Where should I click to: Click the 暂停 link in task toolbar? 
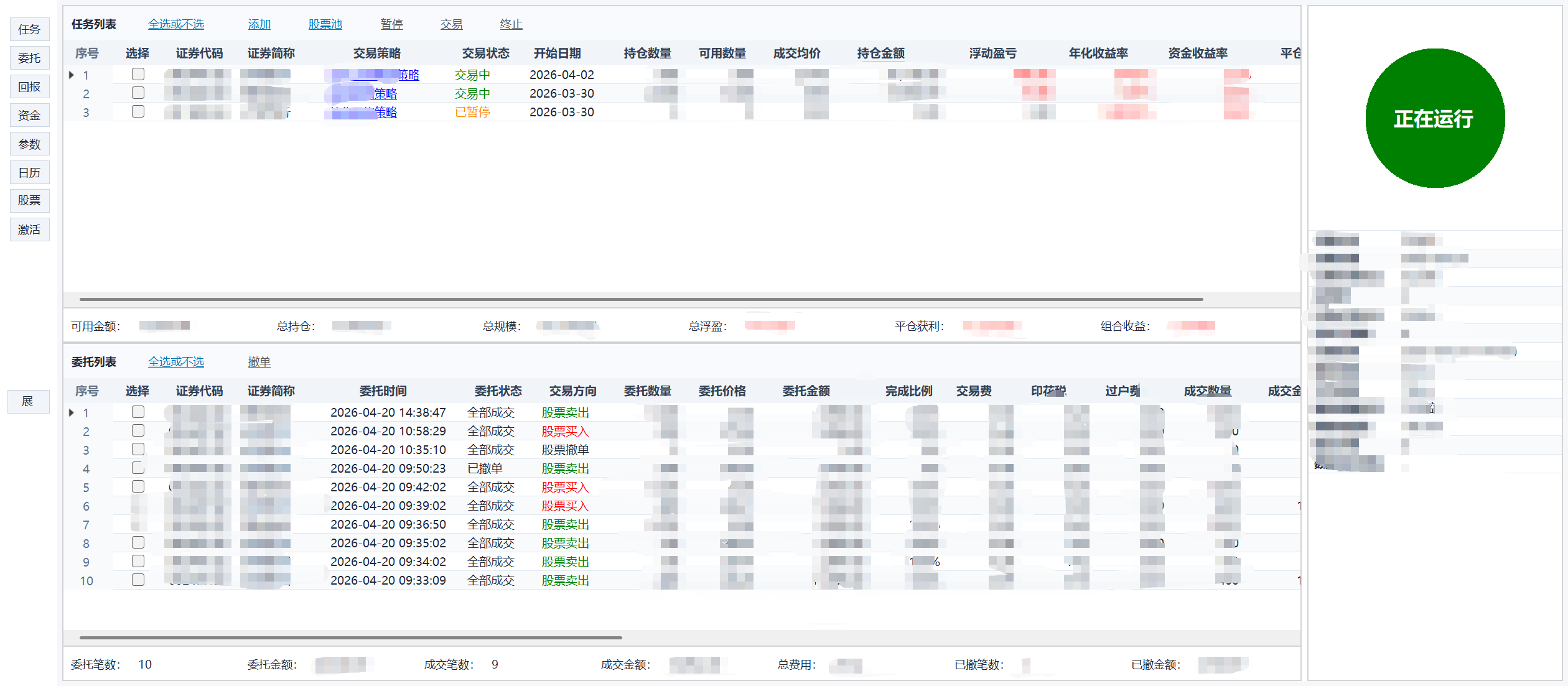click(x=391, y=24)
